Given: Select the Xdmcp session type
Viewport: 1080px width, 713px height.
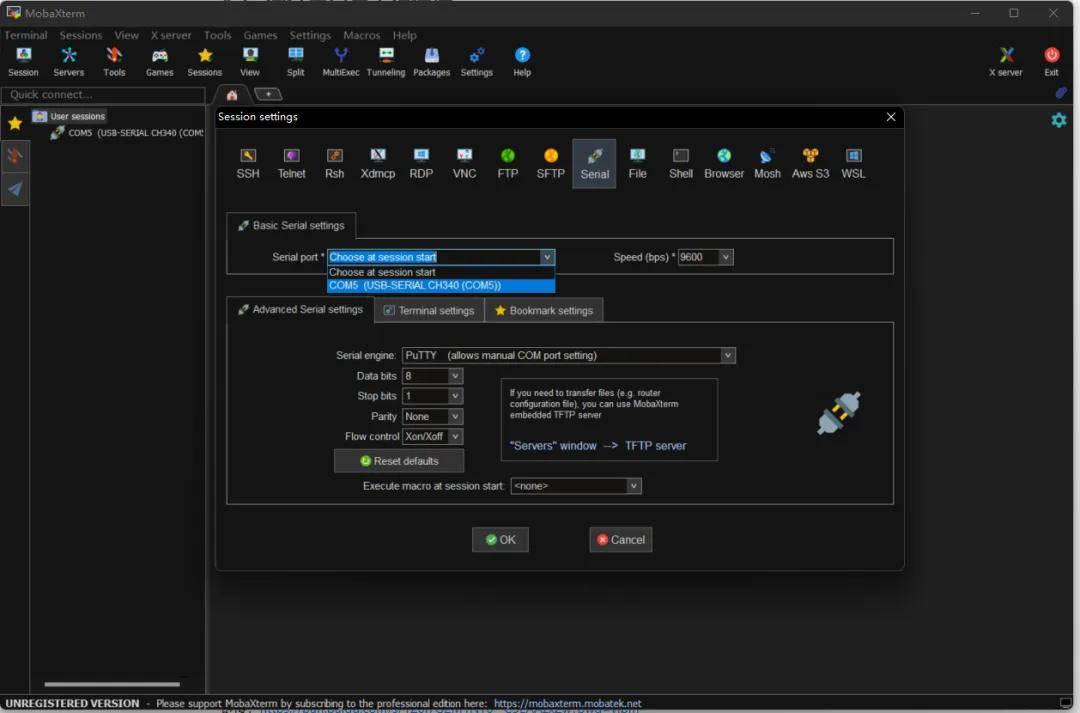Looking at the screenshot, I should pos(377,163).
